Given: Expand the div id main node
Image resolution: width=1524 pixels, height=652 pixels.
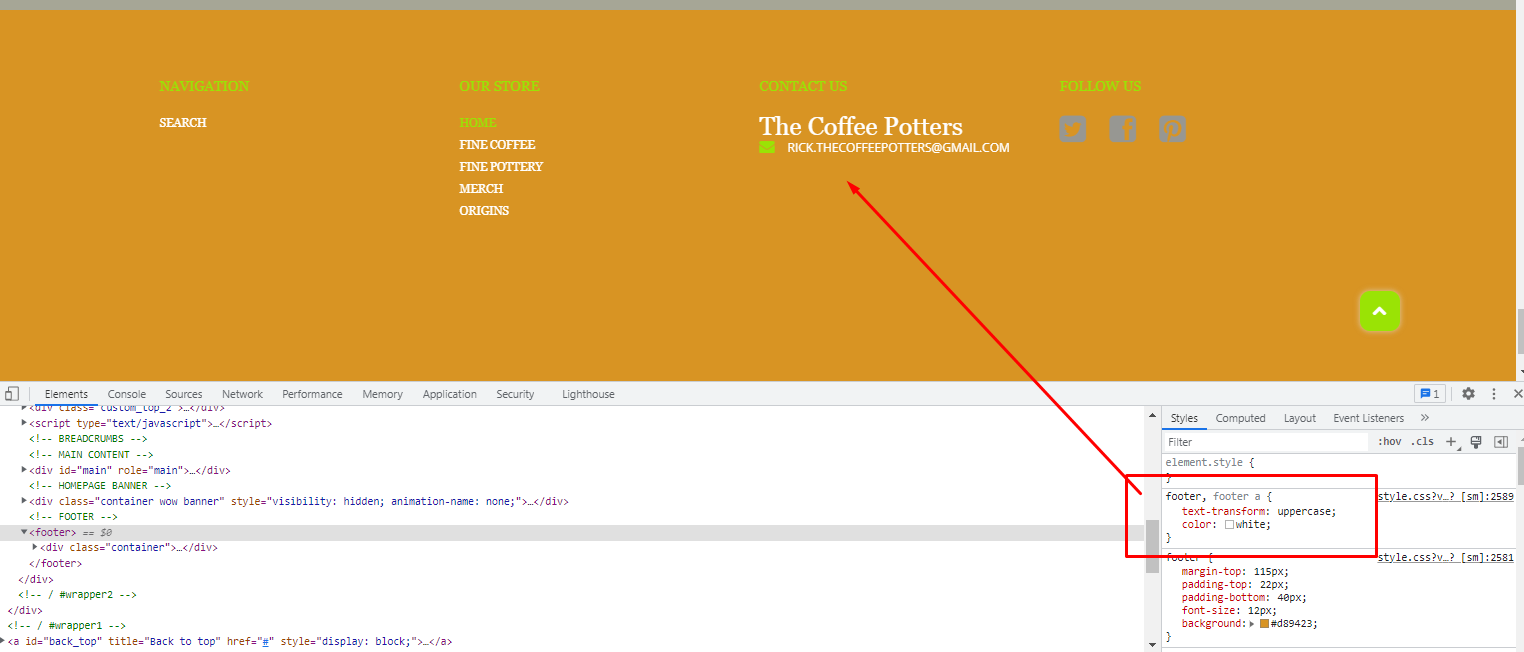Looking at the screenshot, I should (24, 470).
